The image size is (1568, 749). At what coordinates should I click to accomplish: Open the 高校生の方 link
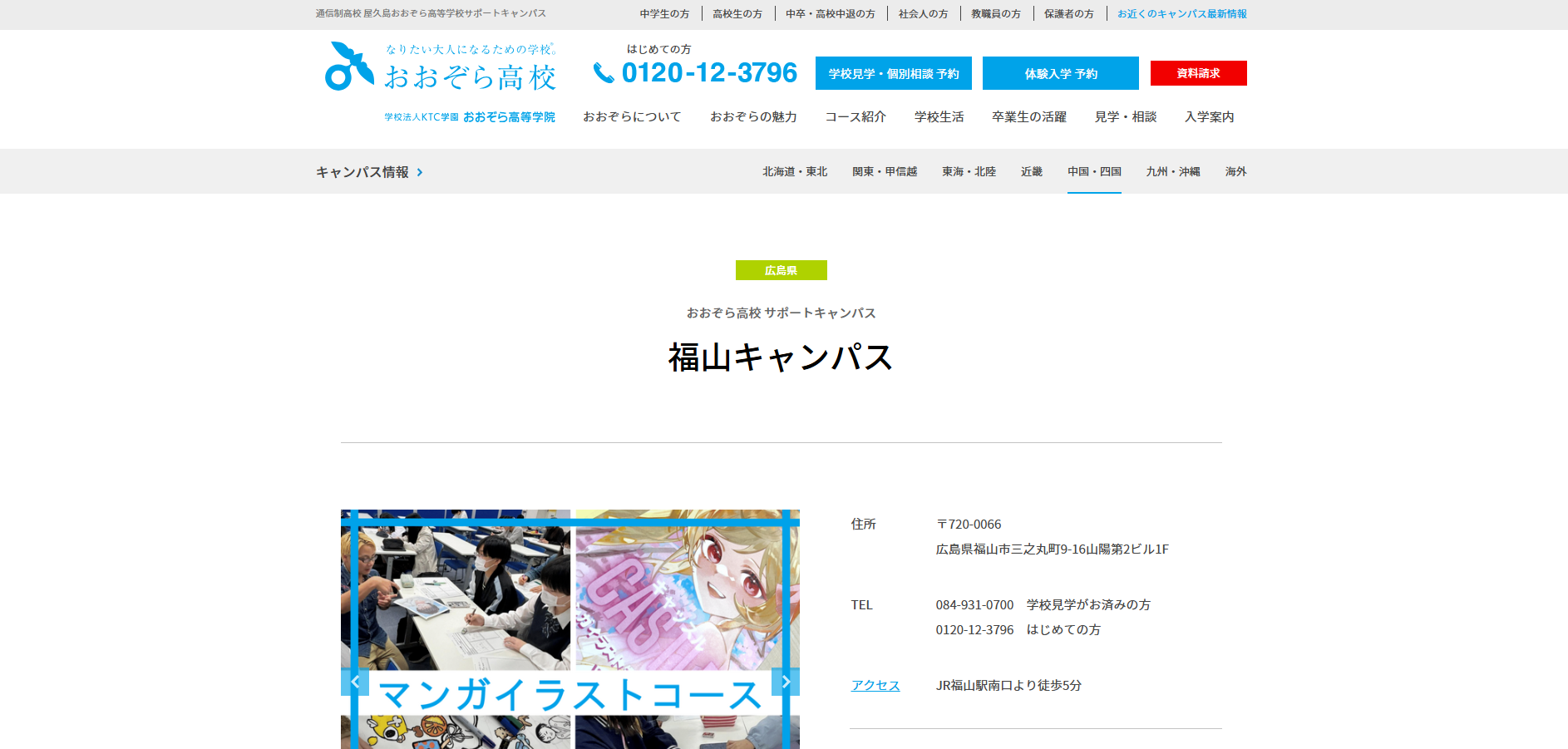[737, 14]
